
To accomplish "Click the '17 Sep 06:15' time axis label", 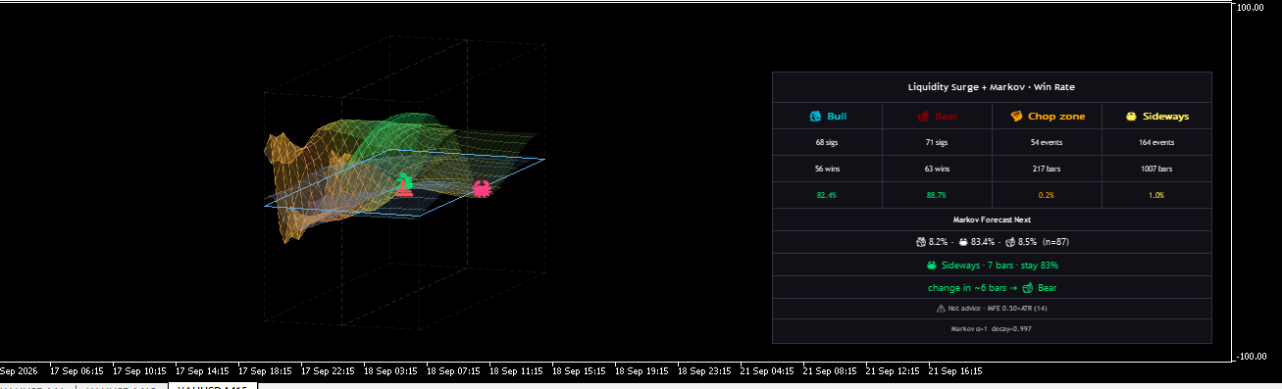I will (x=77, y=370).
